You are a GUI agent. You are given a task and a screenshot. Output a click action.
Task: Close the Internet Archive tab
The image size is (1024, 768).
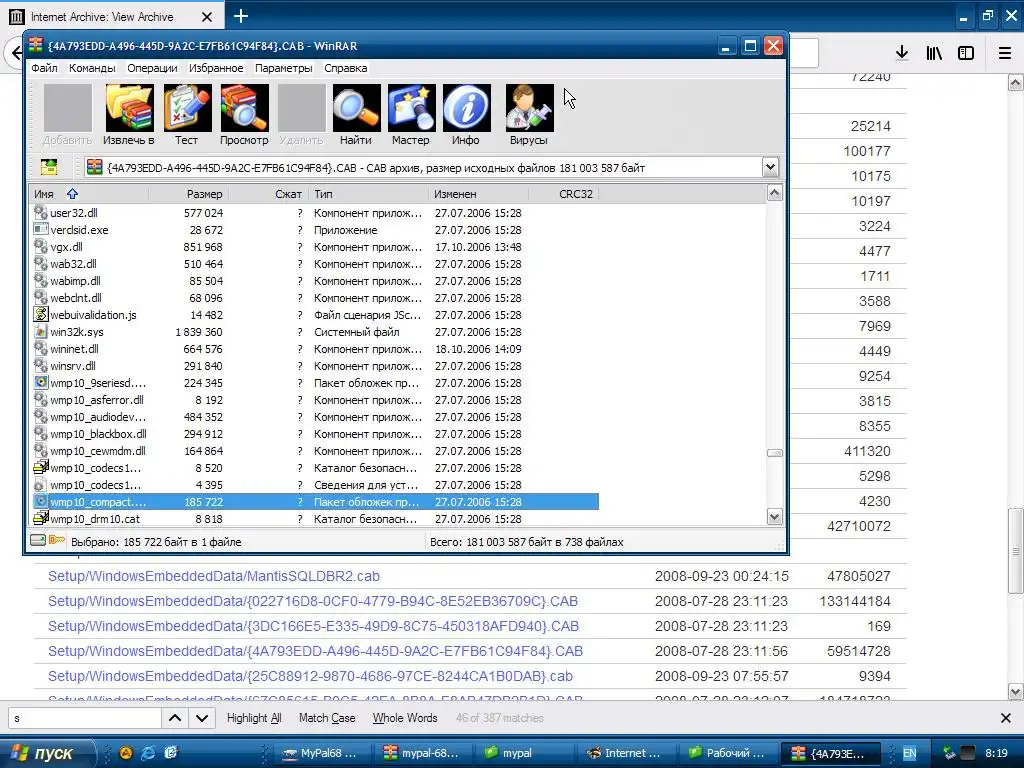(206, 17)
